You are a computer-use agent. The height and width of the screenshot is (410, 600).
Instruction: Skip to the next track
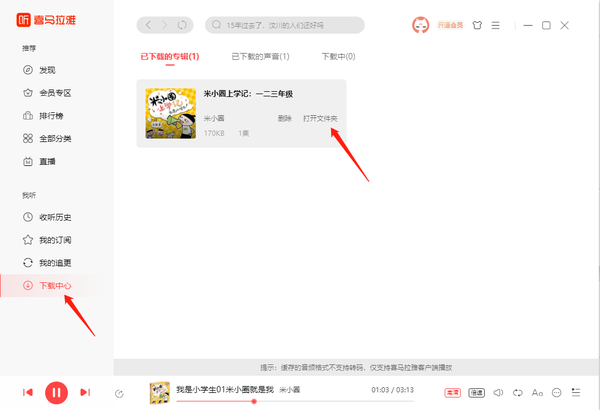pos(85,392)
